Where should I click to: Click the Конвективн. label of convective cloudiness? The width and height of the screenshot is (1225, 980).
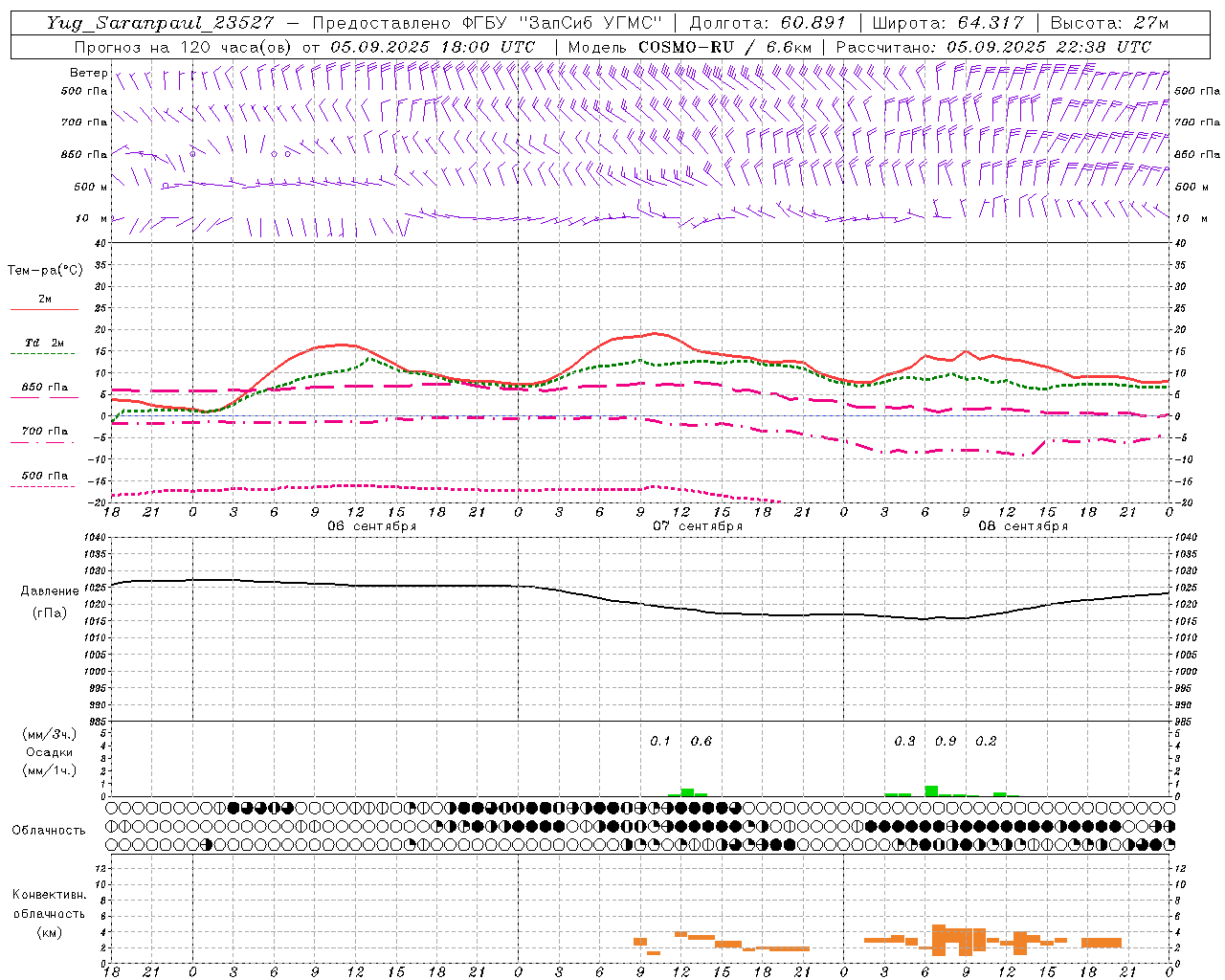tap(50, 895)
